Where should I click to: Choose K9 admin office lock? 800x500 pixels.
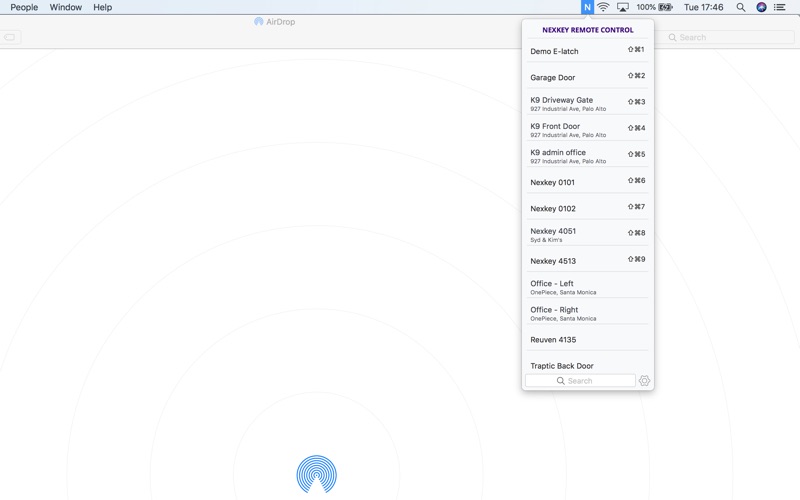[x=587, y=156]
